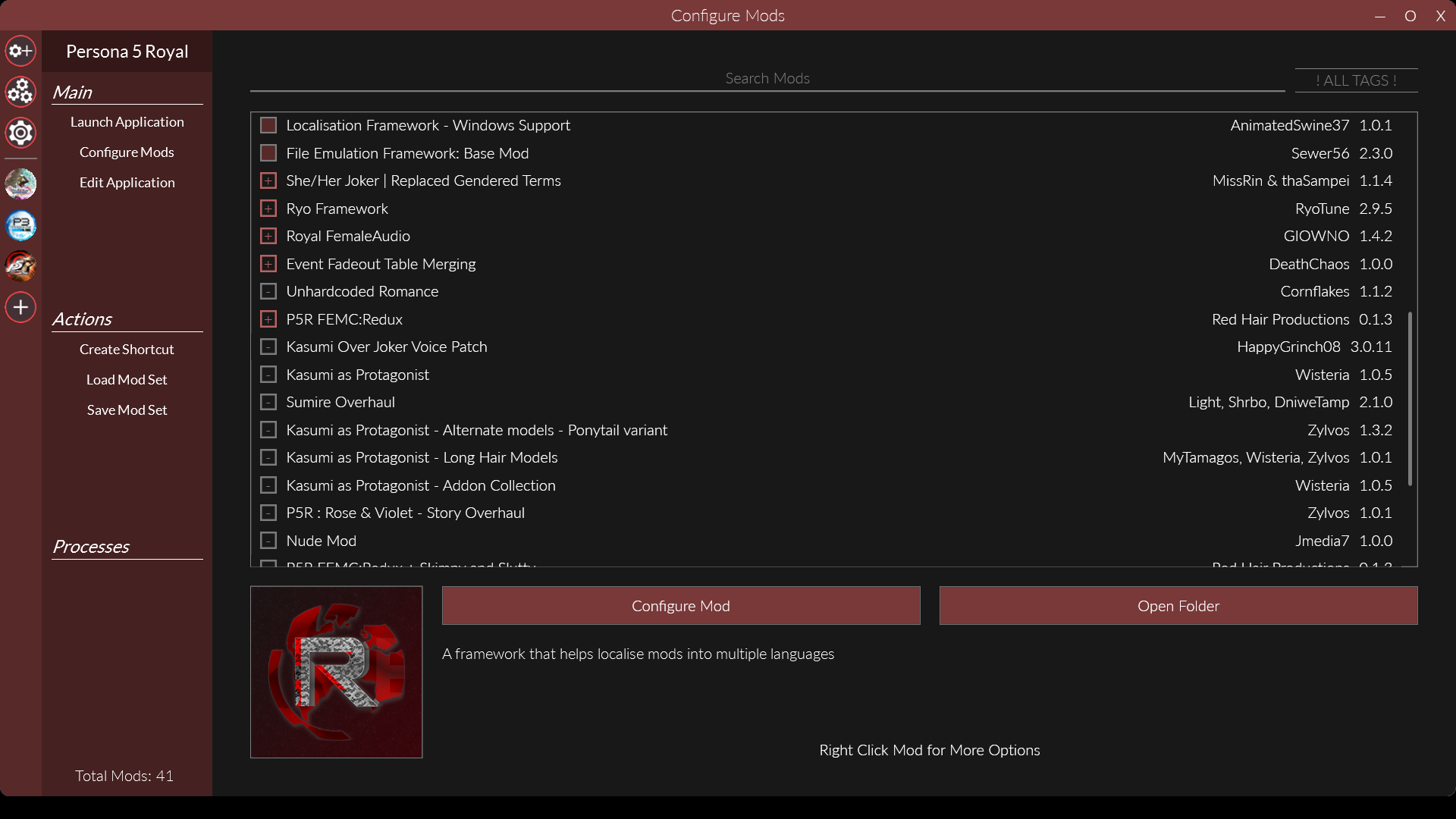
Task: Click the author name DeathChaos
Action: click(x=1310, y=264)
